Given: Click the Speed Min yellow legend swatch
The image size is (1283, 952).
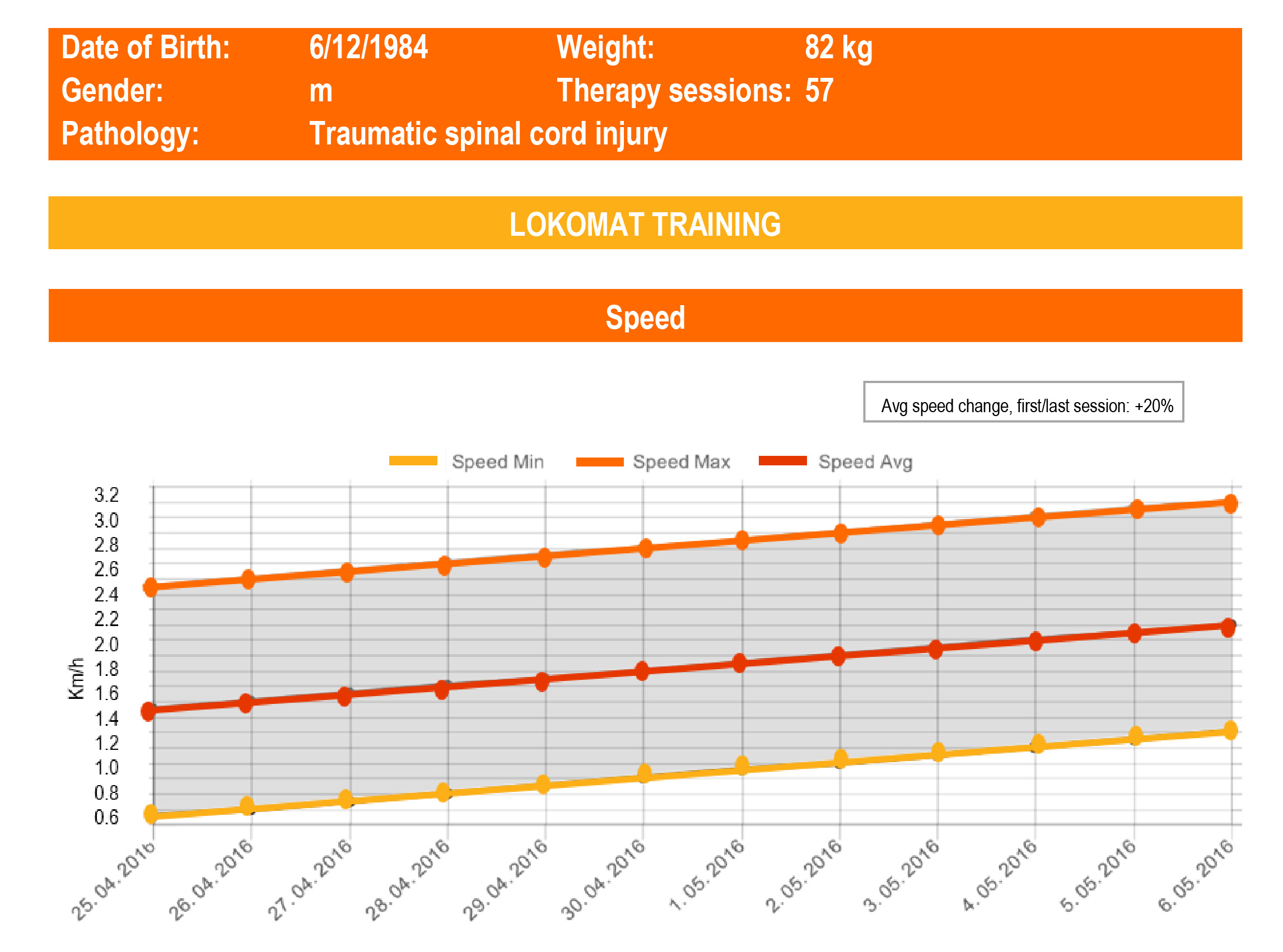Looking at the screenshot, I should pyautogui.click(x=413, y=460).
